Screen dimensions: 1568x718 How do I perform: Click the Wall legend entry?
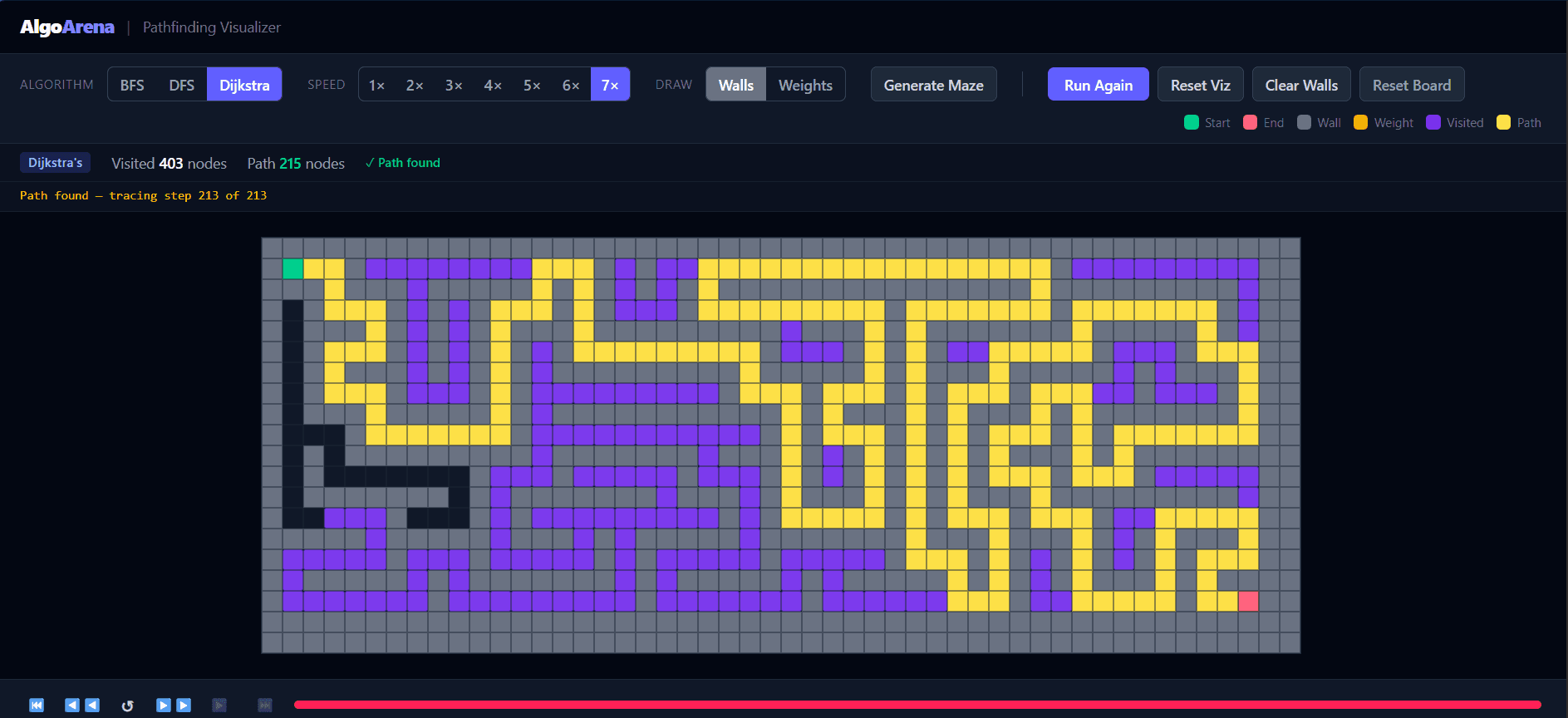tap(1319, 122)
